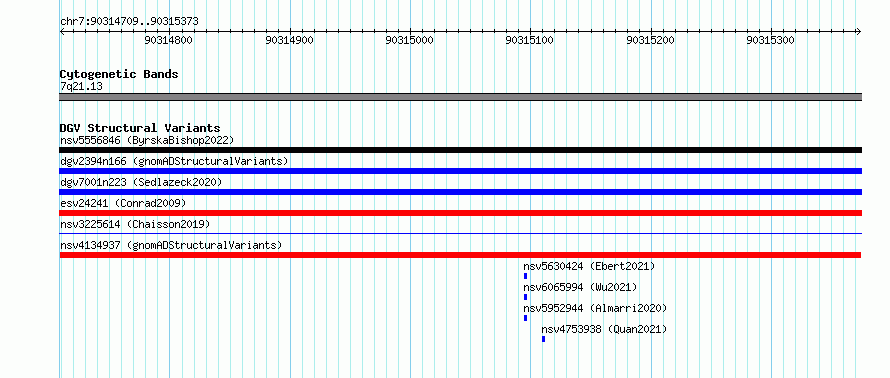The image size is (890, 378).
Task: Click ruler coordinate 90315200
Action: [650, 40]
